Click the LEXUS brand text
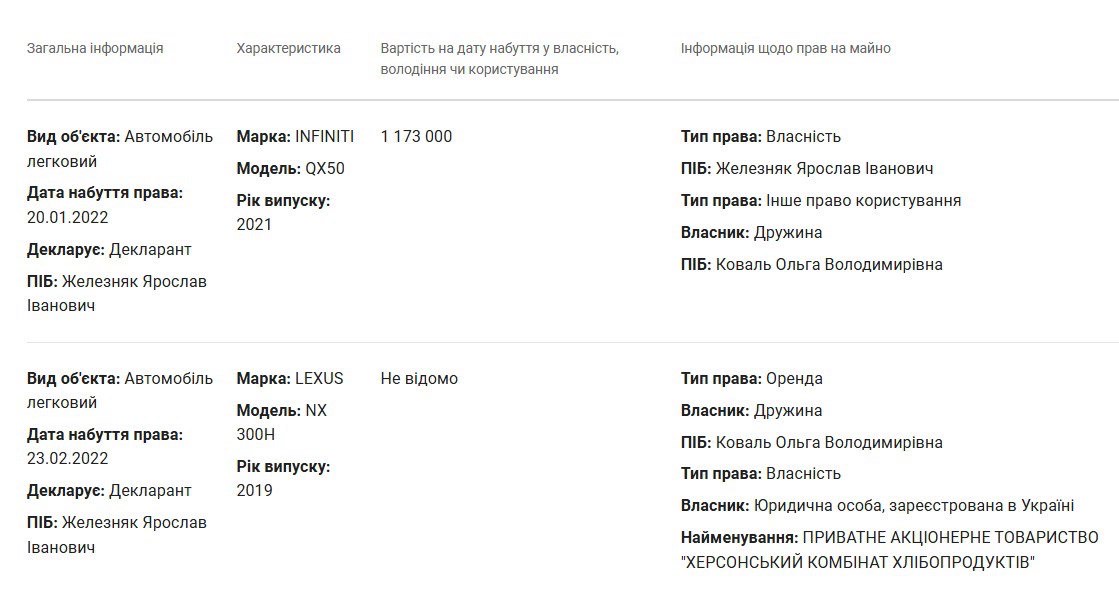1119x604 pixels. (319, 378)
